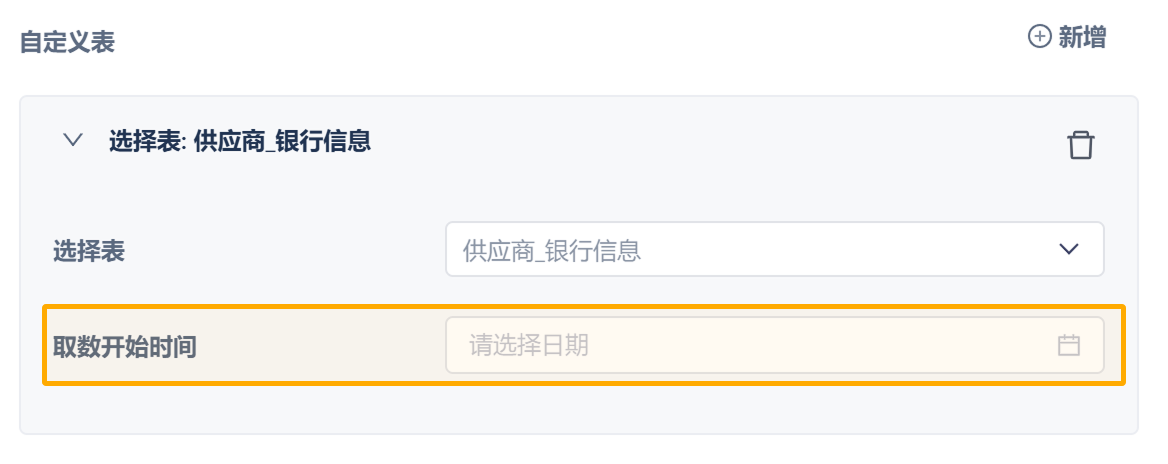Viewport: 1168px width, 464px height.
Task: Click the selected value 供应商_银行信息 in the dropdown
Action: tap(551, 250)
